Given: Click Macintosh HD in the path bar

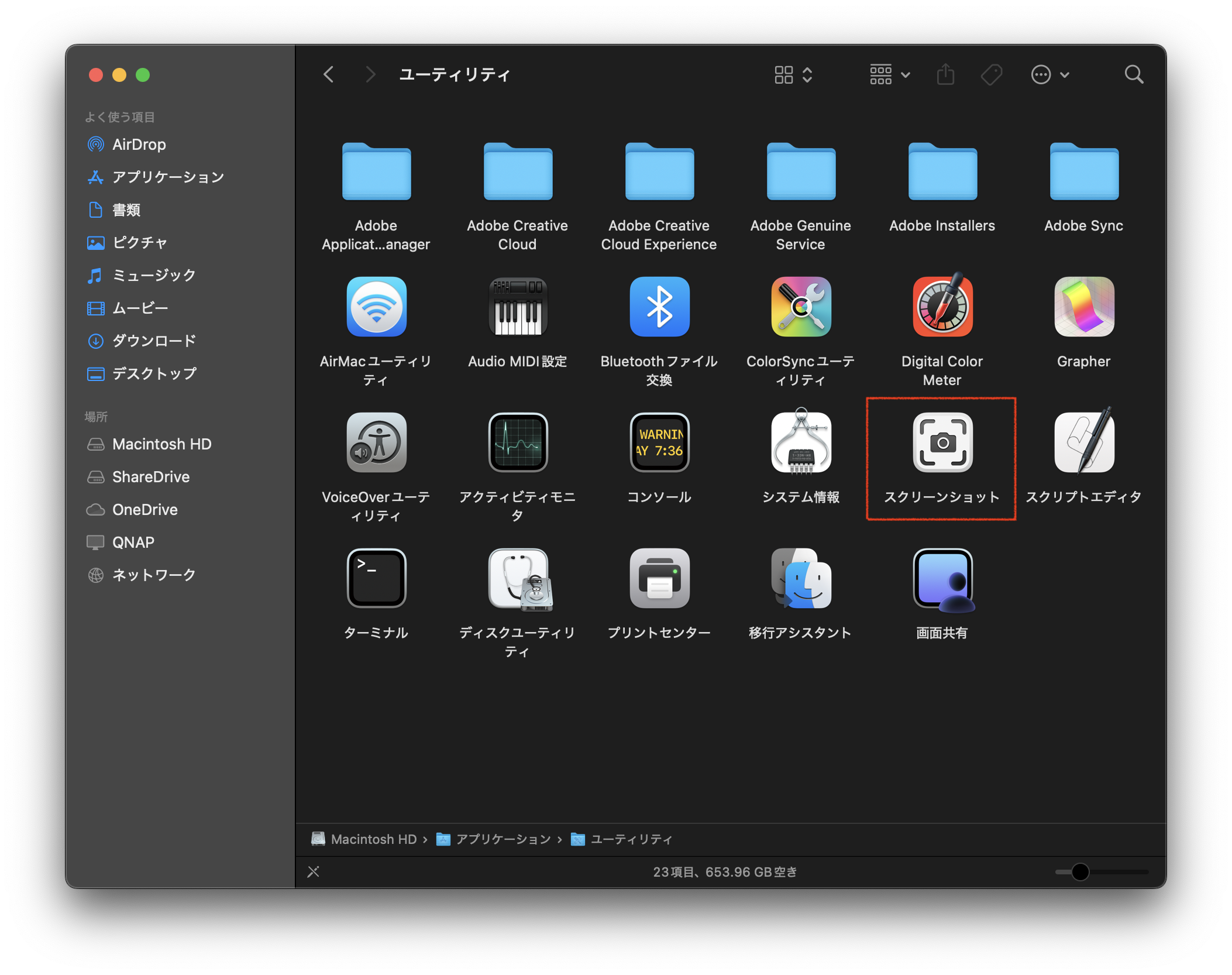Looking at the screenshot, I should (364, 839).
